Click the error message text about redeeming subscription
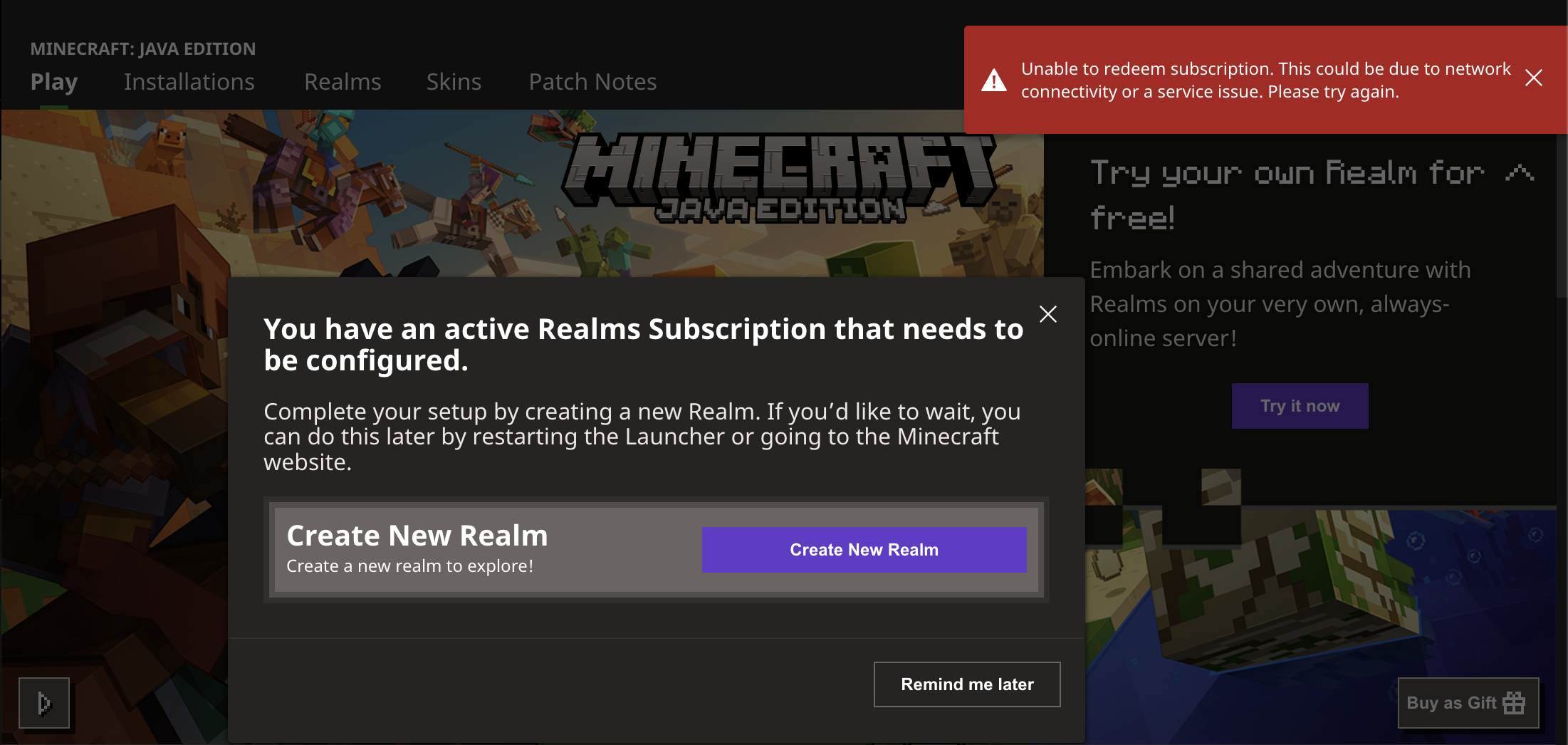This screenshot has height=745, width=1568. (1265, 80)
